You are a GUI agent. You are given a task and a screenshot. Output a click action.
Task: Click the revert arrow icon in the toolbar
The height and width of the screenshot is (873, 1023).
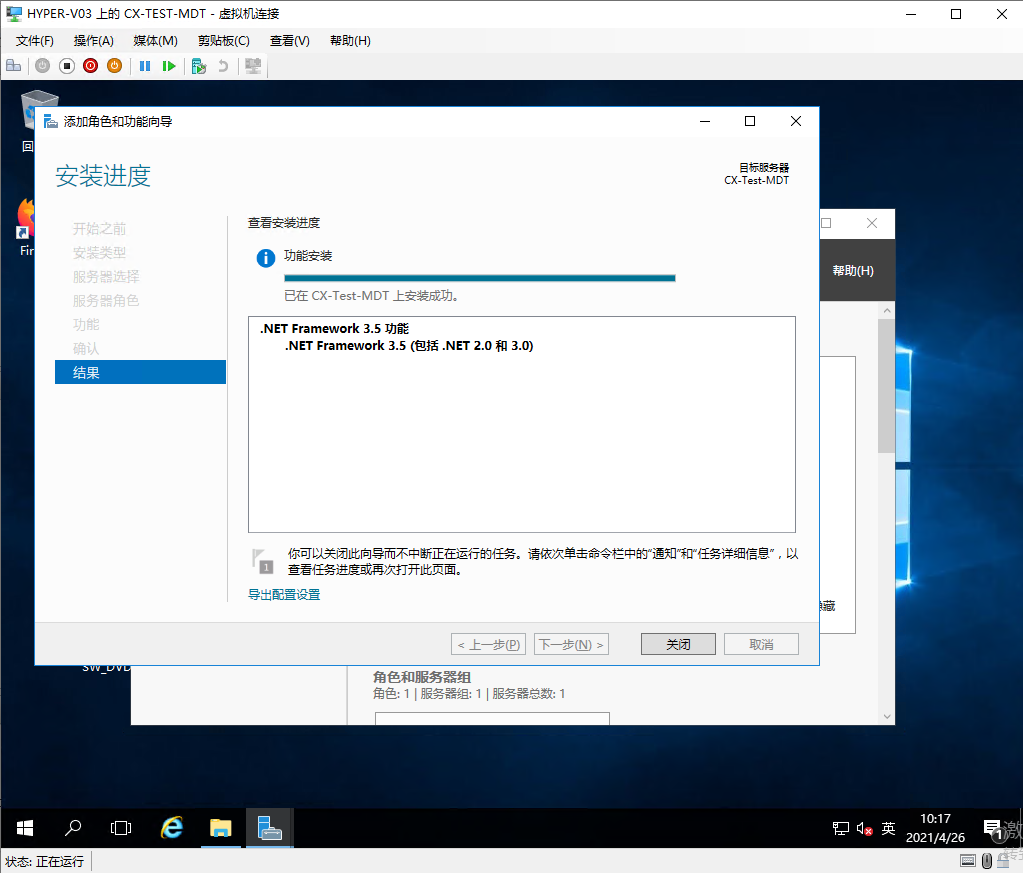click(x=221, y=65)
